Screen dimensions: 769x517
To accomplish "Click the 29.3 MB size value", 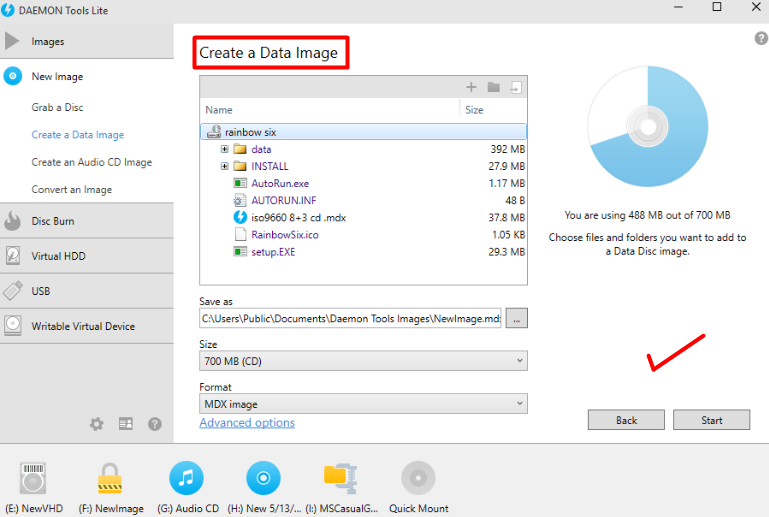I will [x=507, y=252].
